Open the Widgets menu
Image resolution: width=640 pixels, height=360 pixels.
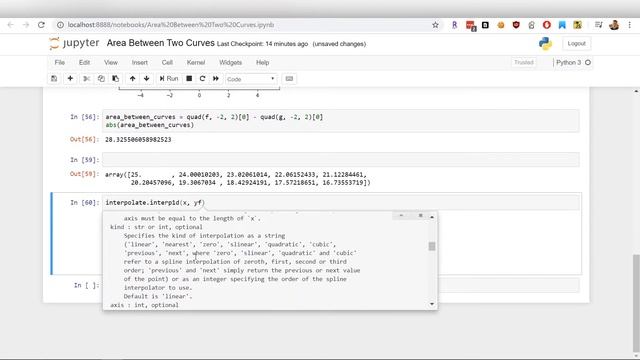(231, 62)
